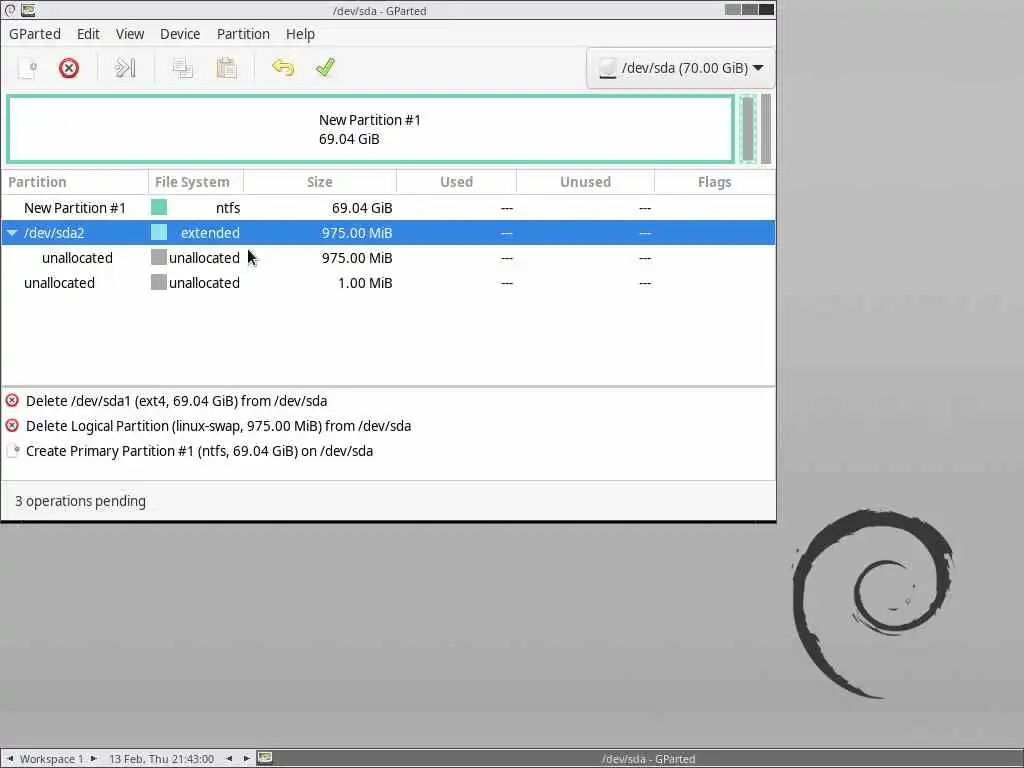1024x768 pixels.
Task: Click previous window arrow beside the clock
Action: (229, 758)
